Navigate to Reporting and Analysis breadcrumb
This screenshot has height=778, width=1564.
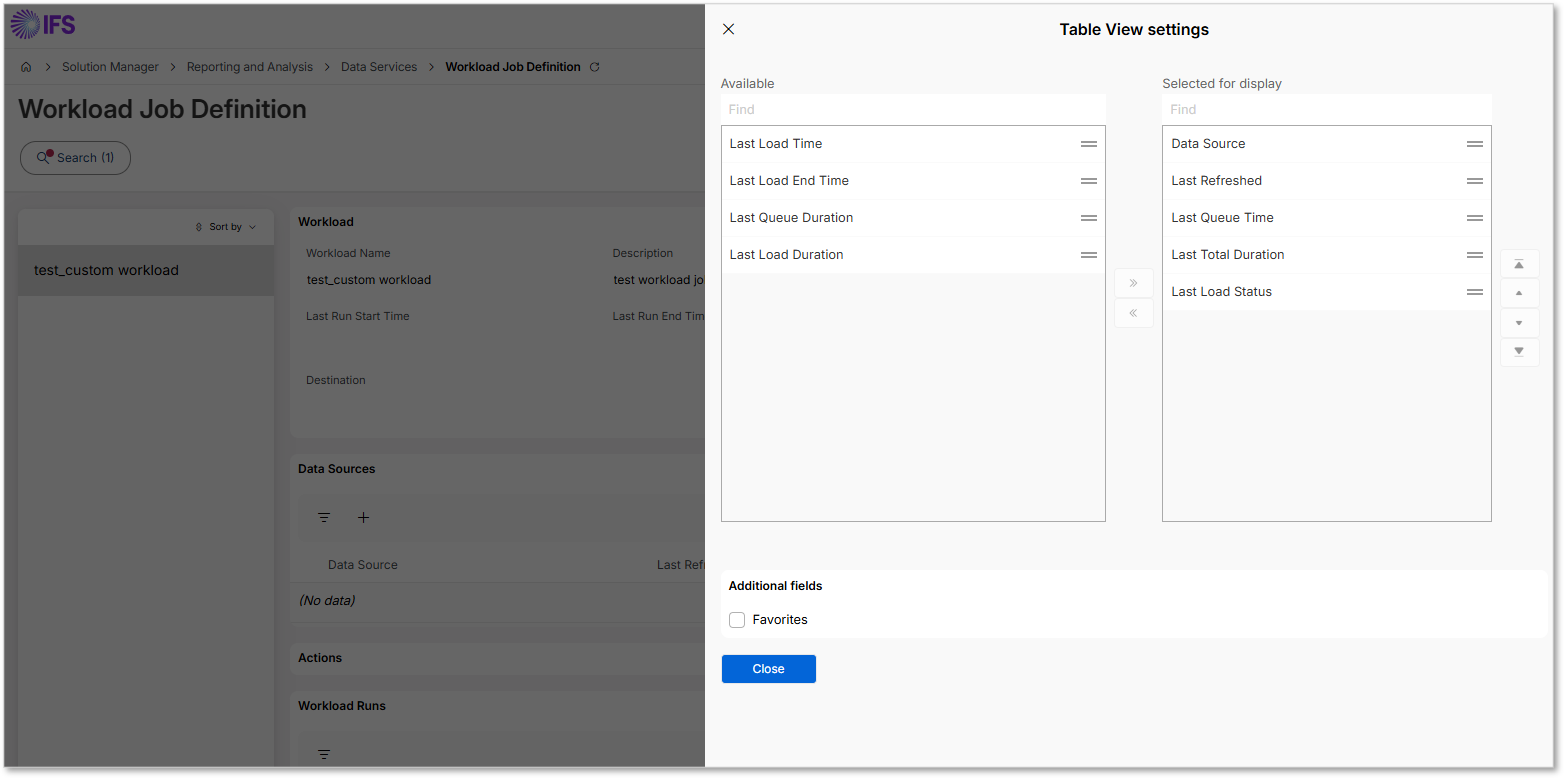click(x=250, y=67)
